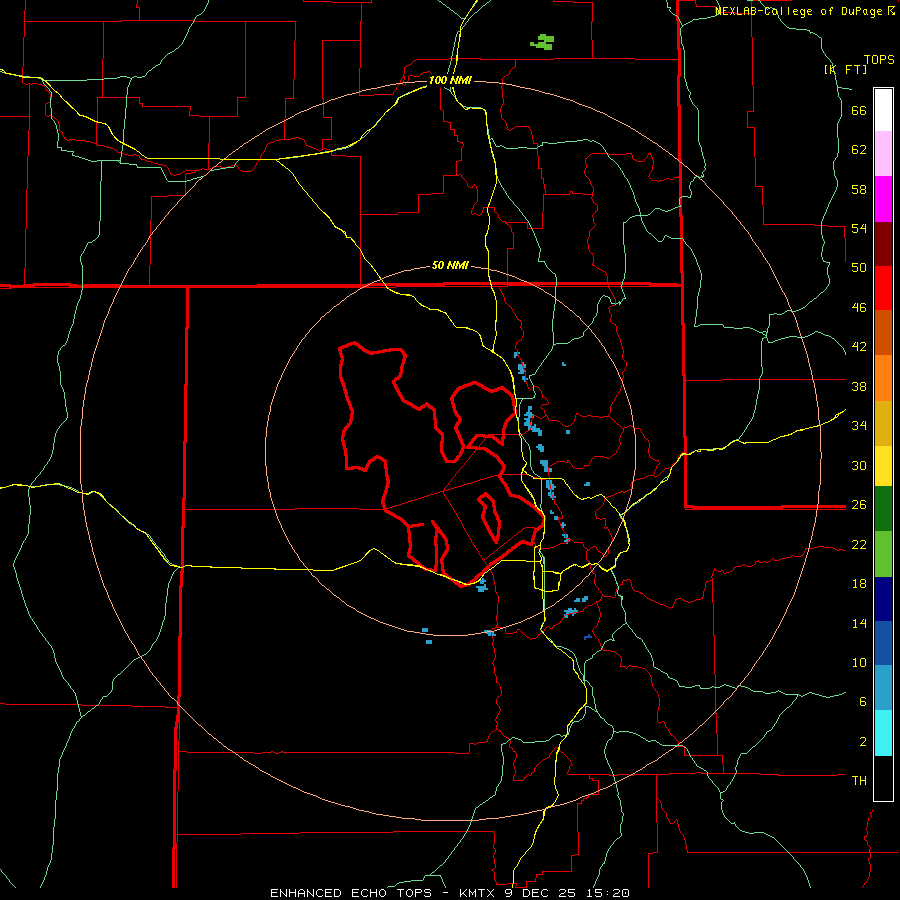Click the dark red 50 kft swatch
The width and height of the screenshot is (900, 900).
tap(883, 244)
